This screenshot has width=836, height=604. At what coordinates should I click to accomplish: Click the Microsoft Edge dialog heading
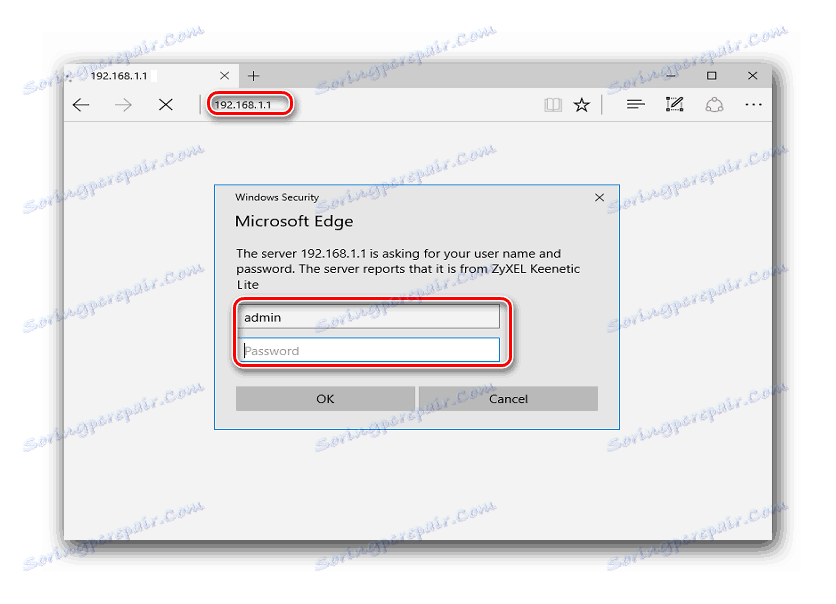click(294, 221)
